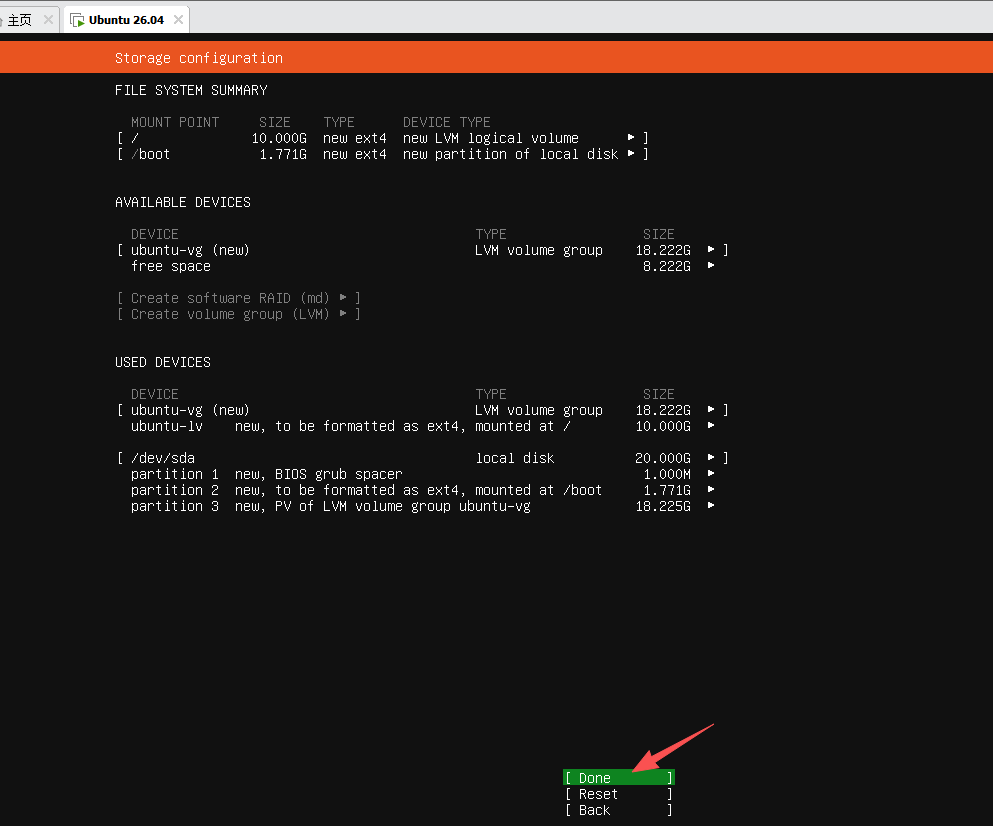Click the 20.000G size value
Screen dimensions: 993x826
click(x=662, y=458)
